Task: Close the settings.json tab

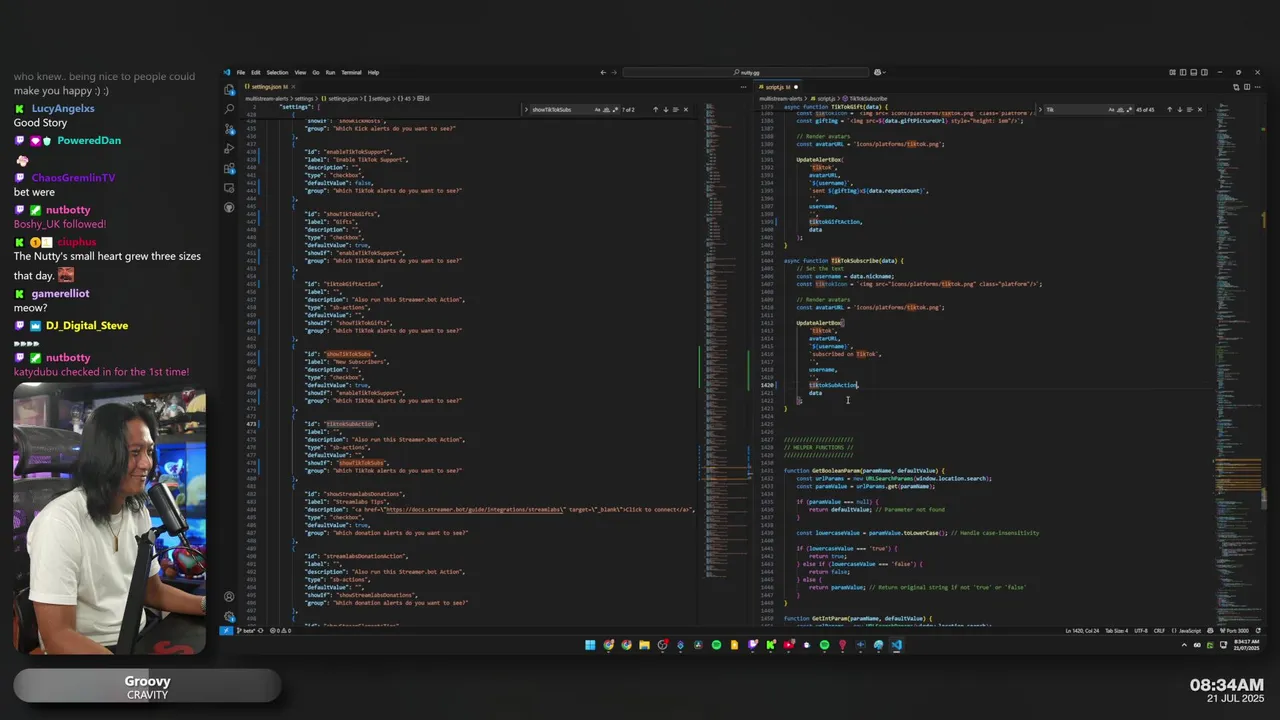Action: [293, 87]
